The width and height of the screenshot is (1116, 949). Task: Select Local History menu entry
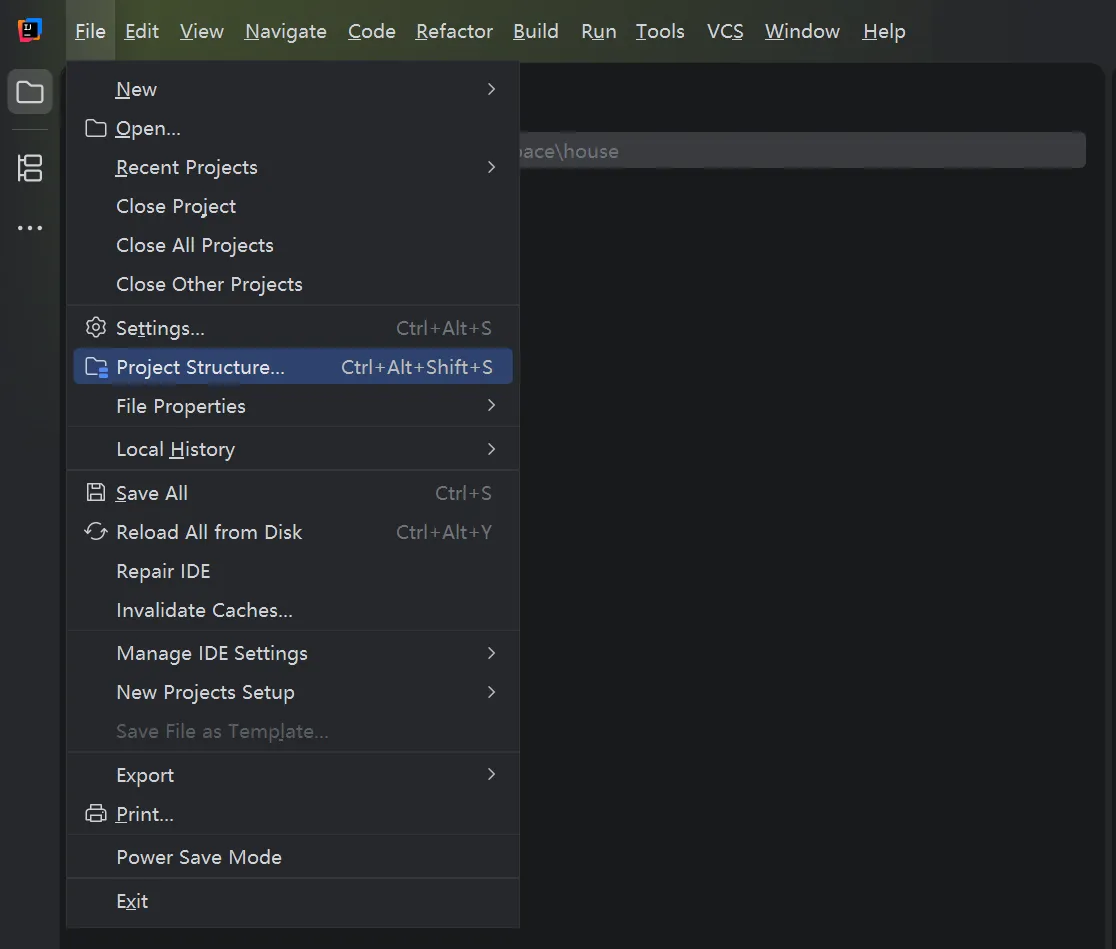(293, 449)
